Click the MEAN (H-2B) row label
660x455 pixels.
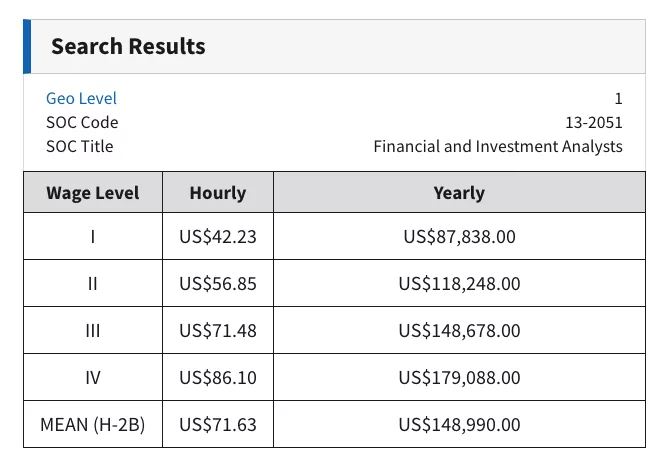coord(93,424)
